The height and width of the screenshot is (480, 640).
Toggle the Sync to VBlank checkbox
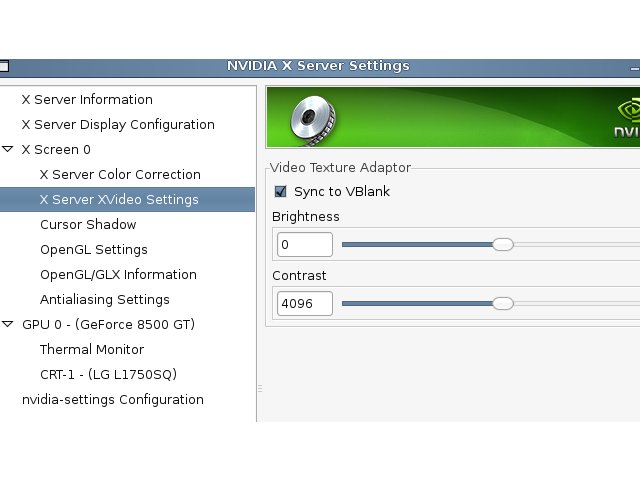(280, 191)
